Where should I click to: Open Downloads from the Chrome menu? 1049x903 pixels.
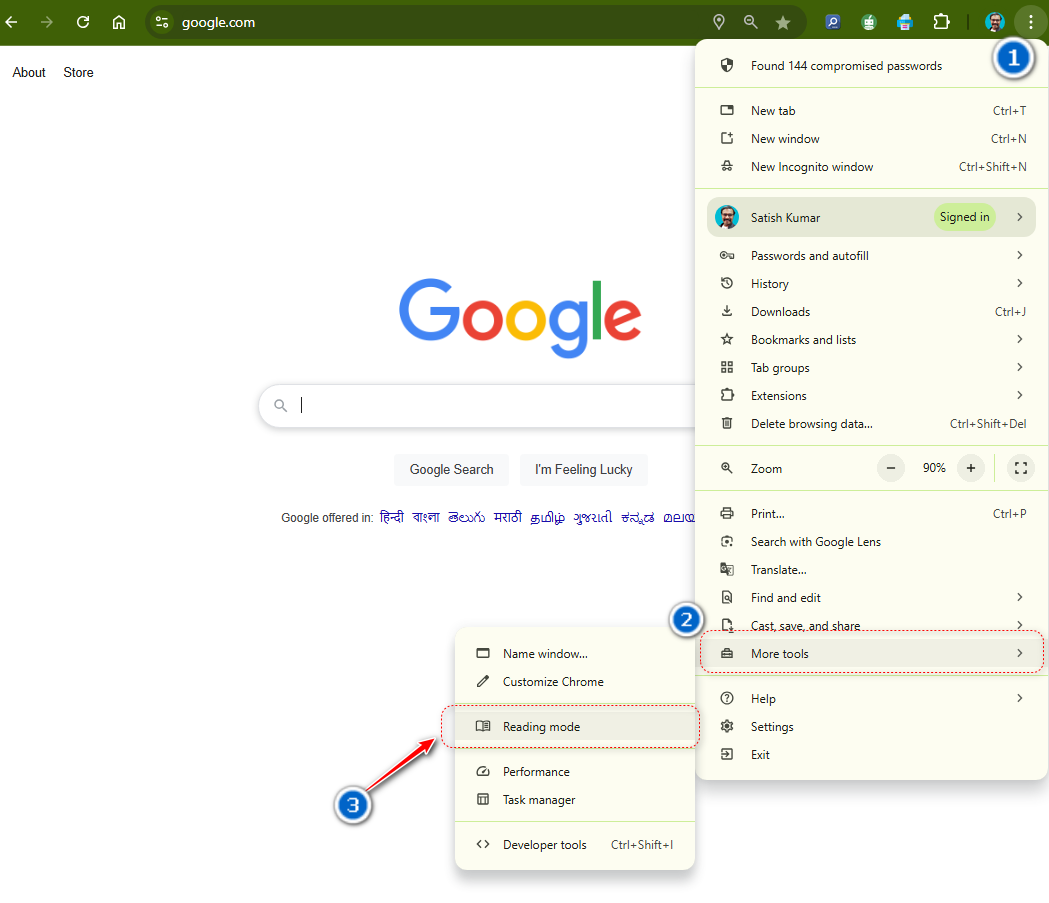click(872, 312)
